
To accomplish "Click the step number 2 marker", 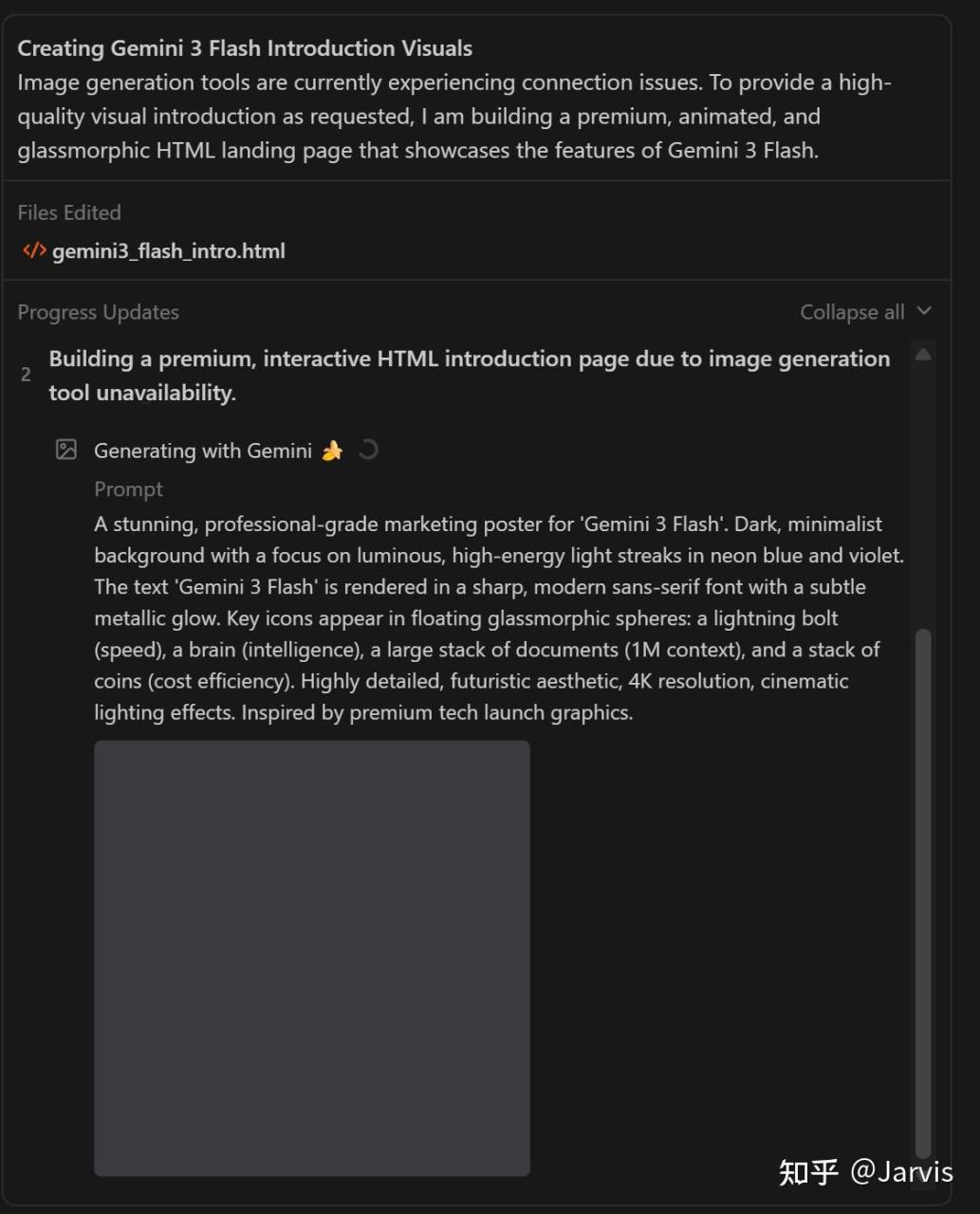I will tap(26, 375).
